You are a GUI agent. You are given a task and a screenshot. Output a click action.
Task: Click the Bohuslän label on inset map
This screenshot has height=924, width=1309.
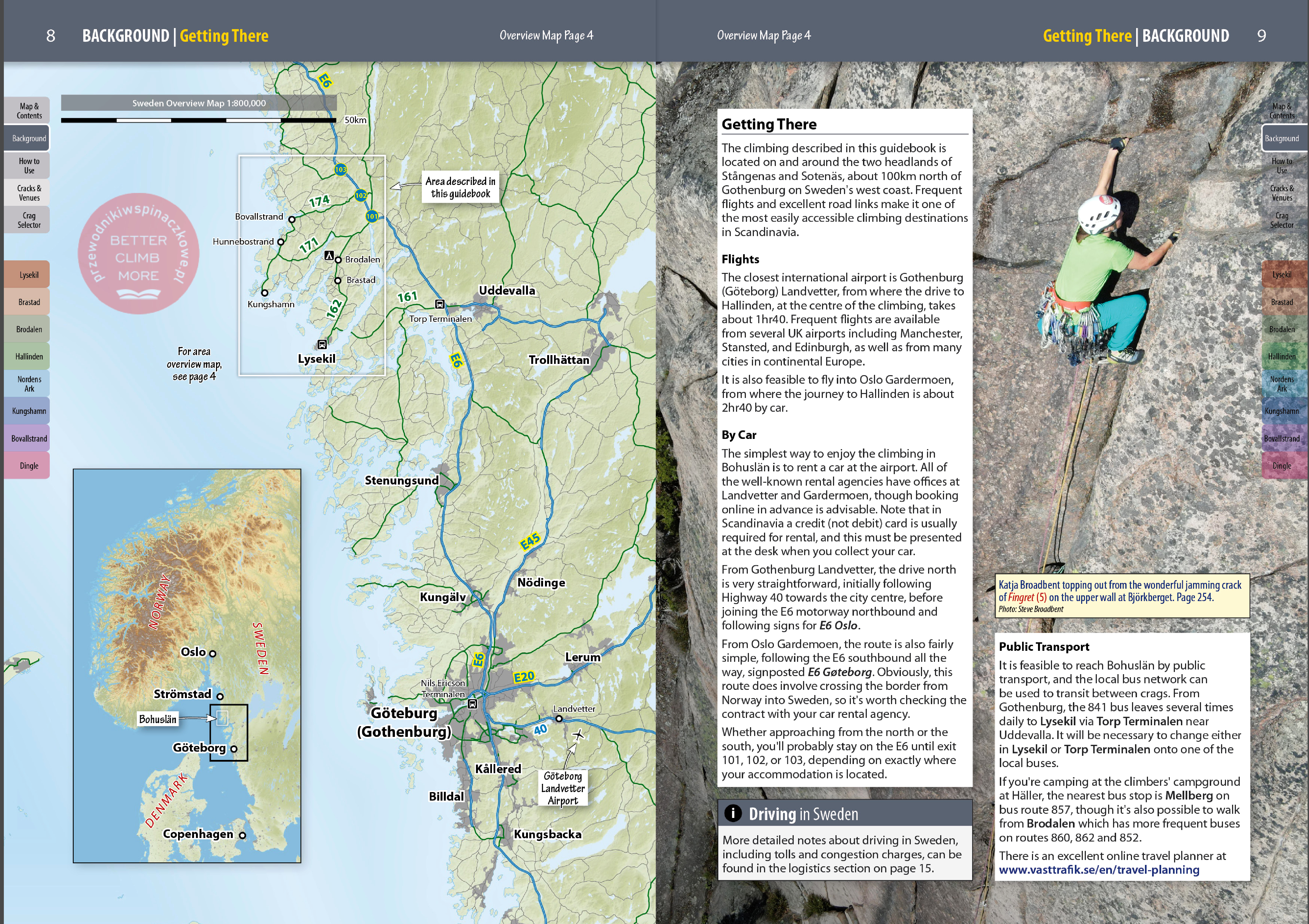click(x=158, y=719)
